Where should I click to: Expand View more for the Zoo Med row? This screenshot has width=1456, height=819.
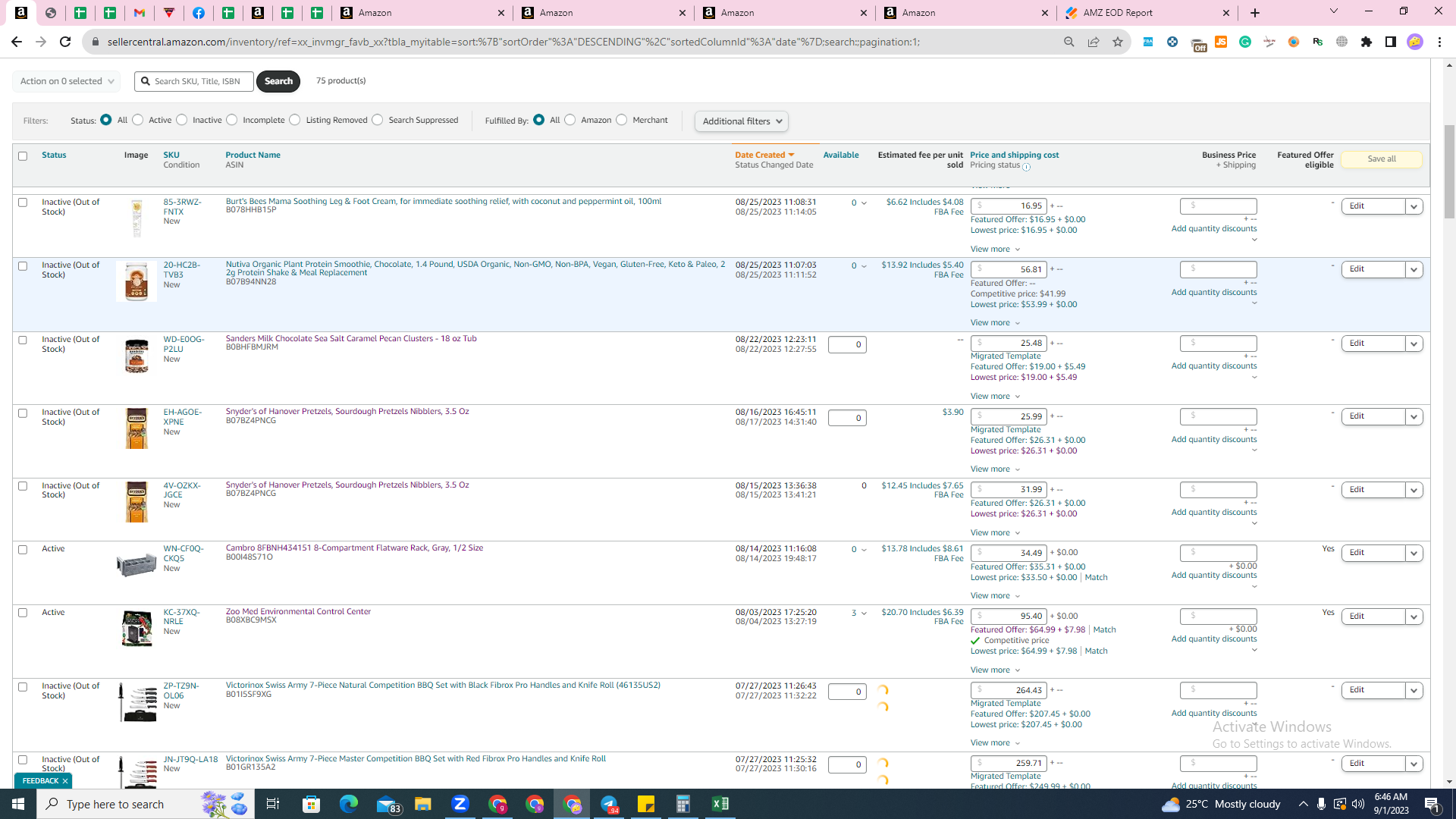tap(995, 670)
